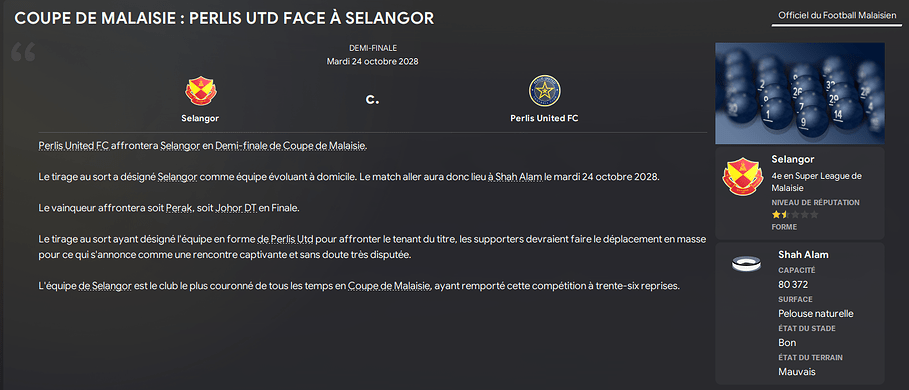Viewport: 909px width, 390px height.
Task: Follow the Demi-finale de Coupe de Malaisie link
Action: pos(290,145)
